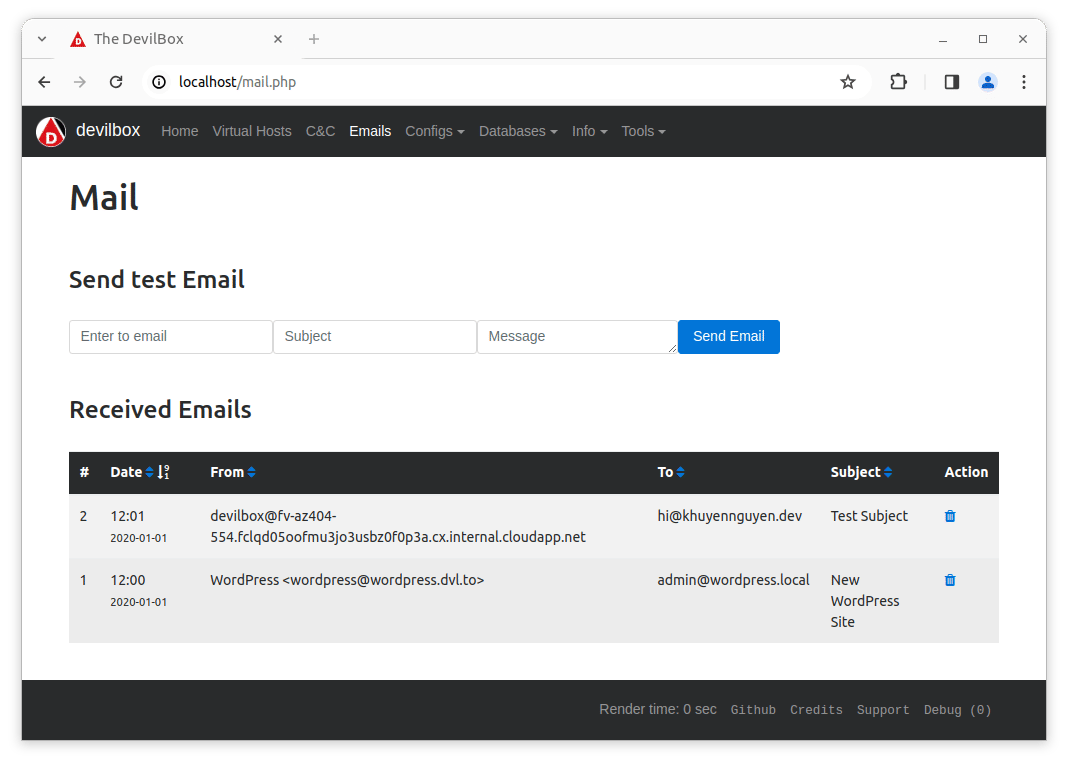Expand the Databases dropdown menu

(517, 131)
